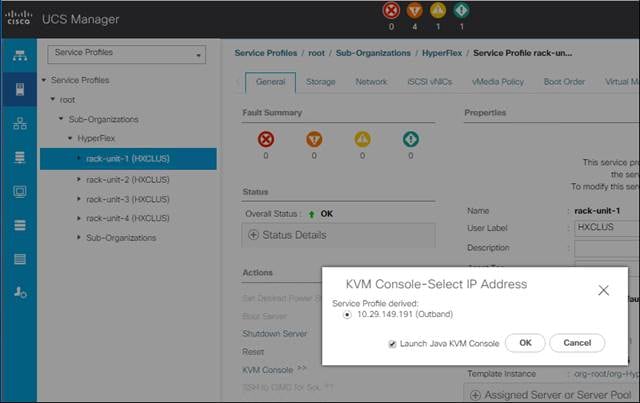
Task: Click the Shutdown Server action
Action: [x=274, y=334]
